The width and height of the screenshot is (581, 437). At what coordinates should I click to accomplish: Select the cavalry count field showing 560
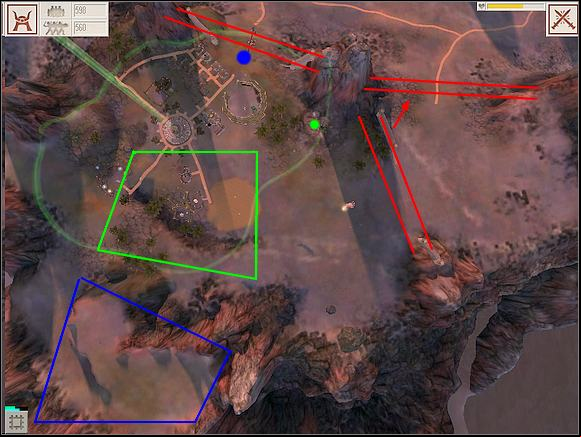coord(89,27)
